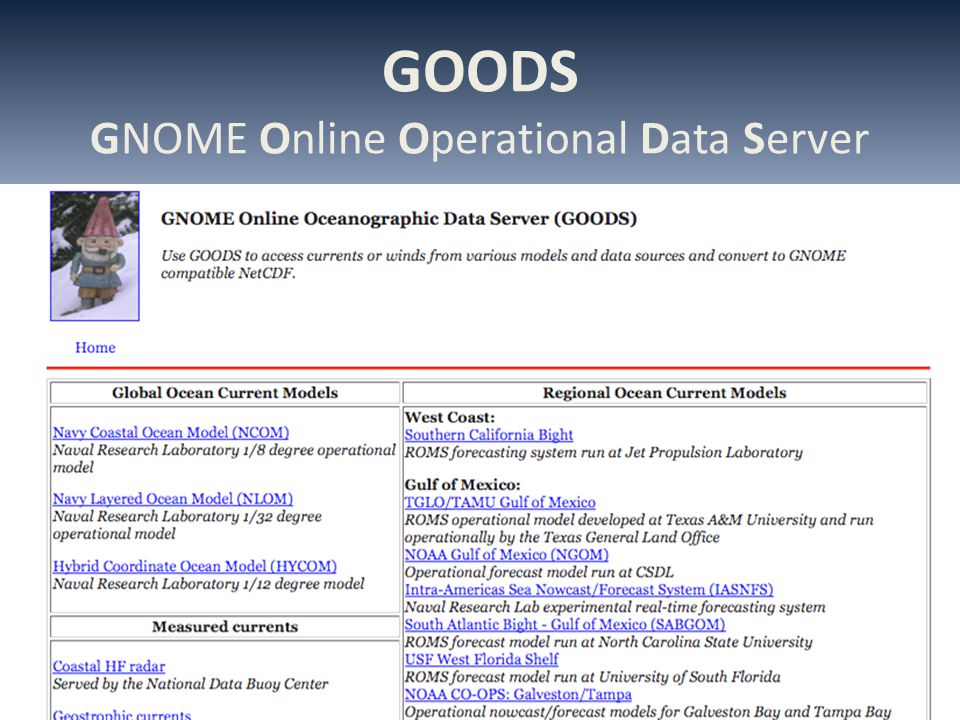The width and height of the screenshot is (960, 720).
Task: Click the Gulf of Mexico: heading
Action: pyautogui.click(x=462, y=485)
